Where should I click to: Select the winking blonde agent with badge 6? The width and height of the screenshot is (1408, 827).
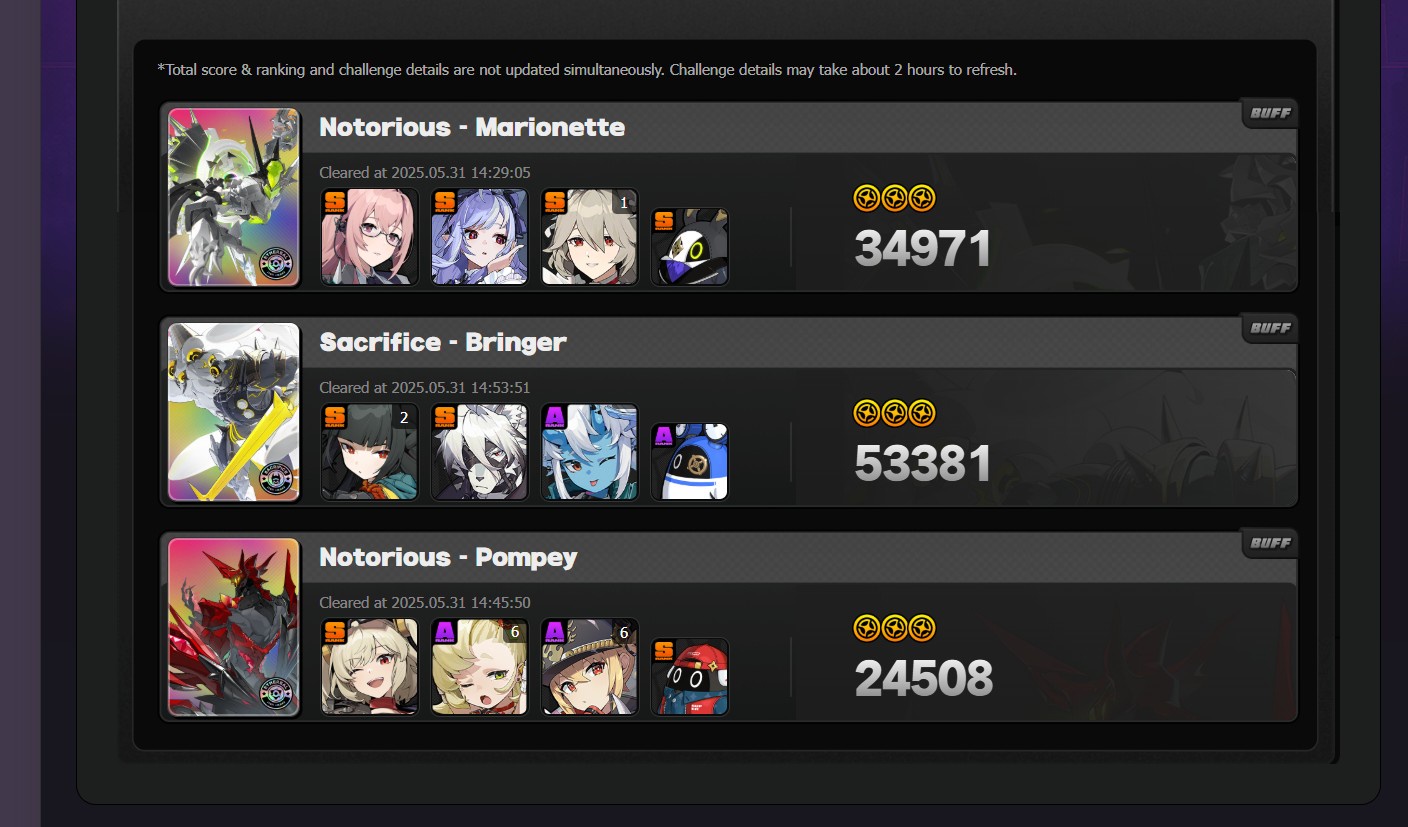click(x=479, y=667)
